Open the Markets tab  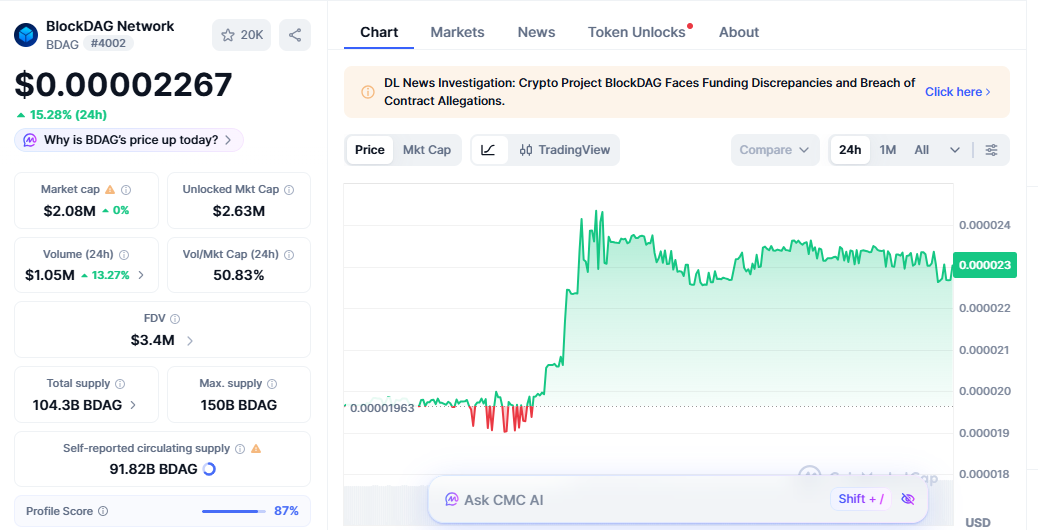(x=457, y=32)
